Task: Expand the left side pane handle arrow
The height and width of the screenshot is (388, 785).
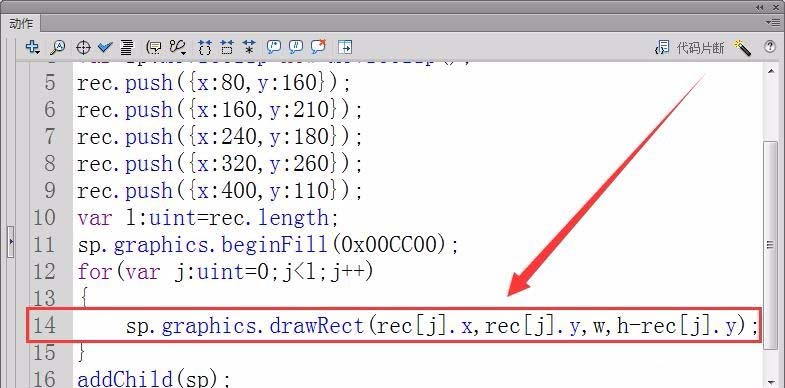Action: 11,242
